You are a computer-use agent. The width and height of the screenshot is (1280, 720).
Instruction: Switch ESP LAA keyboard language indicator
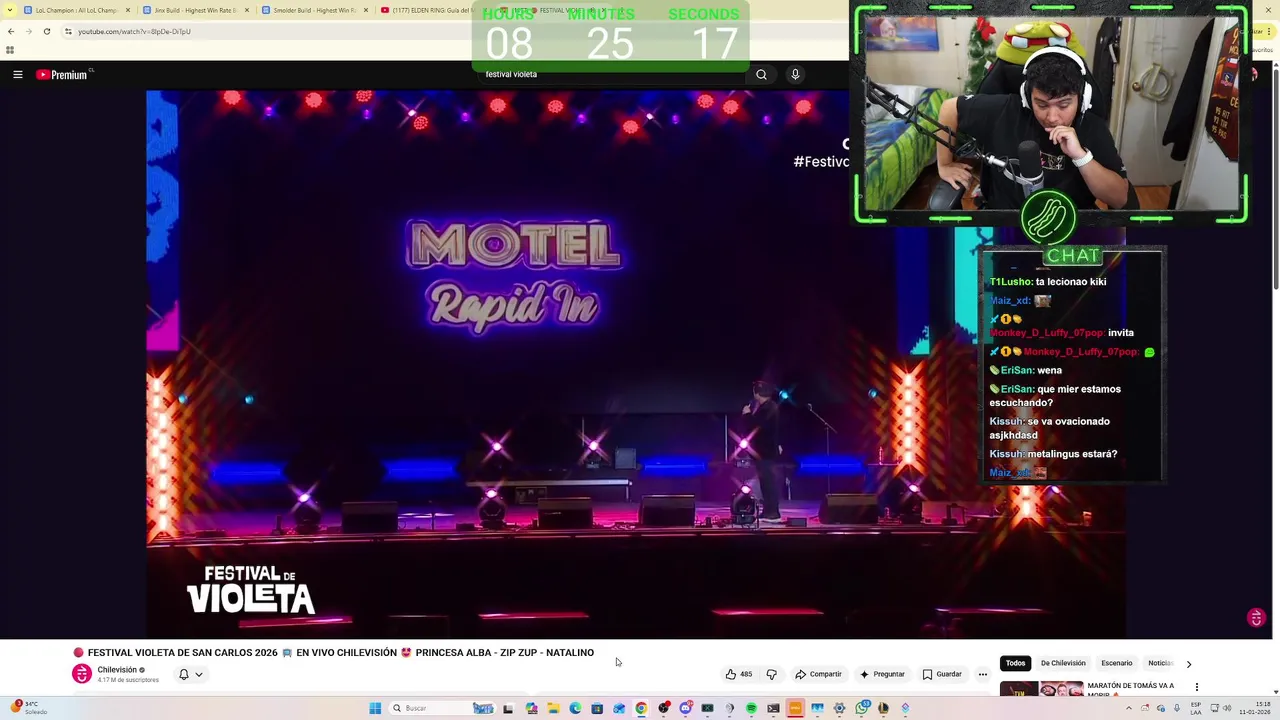[x=1196, y=708]
